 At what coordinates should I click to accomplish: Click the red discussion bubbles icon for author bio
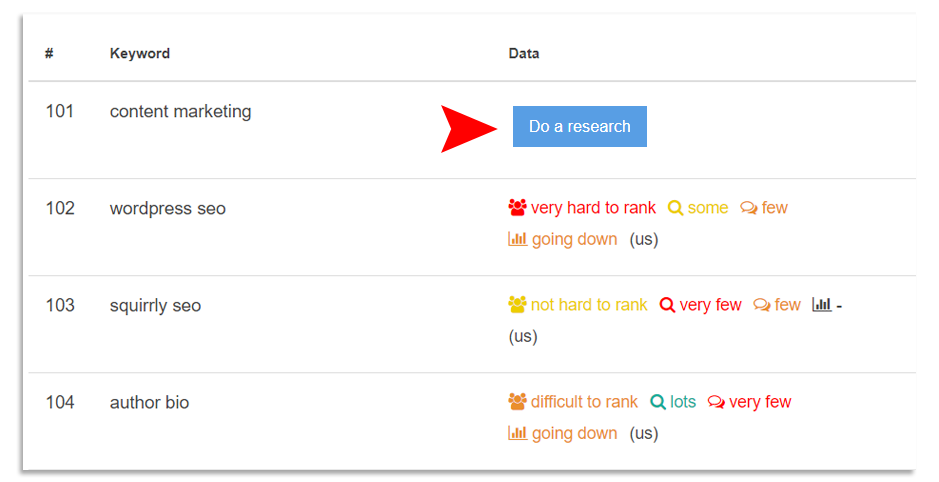pyautogui.click(x=716, y=402)
